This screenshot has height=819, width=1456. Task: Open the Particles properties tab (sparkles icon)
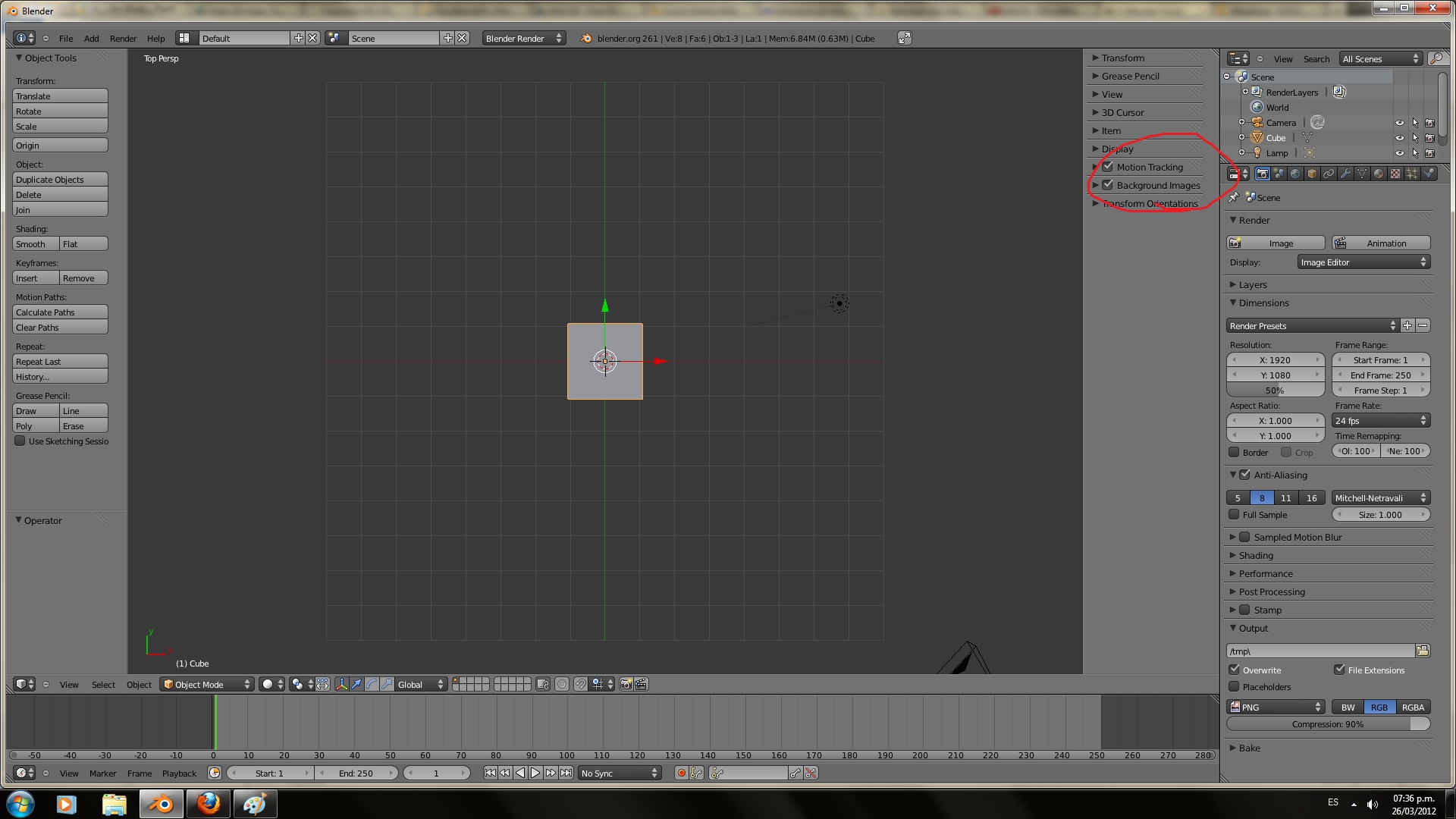[x=1412, y=174]
